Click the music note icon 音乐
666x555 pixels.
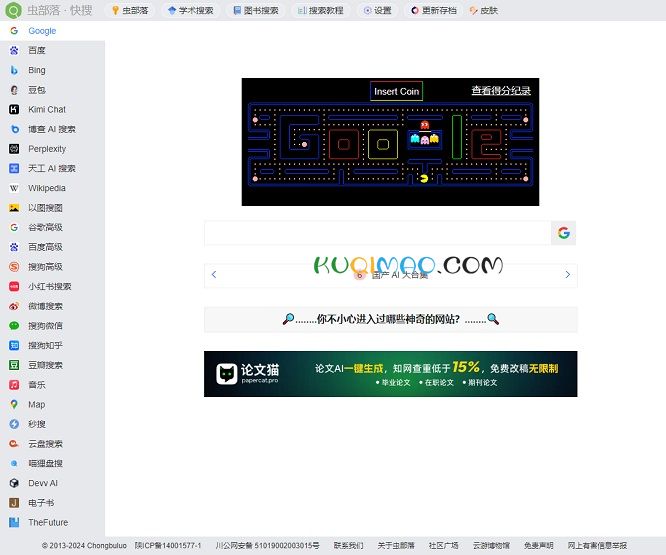14,385
